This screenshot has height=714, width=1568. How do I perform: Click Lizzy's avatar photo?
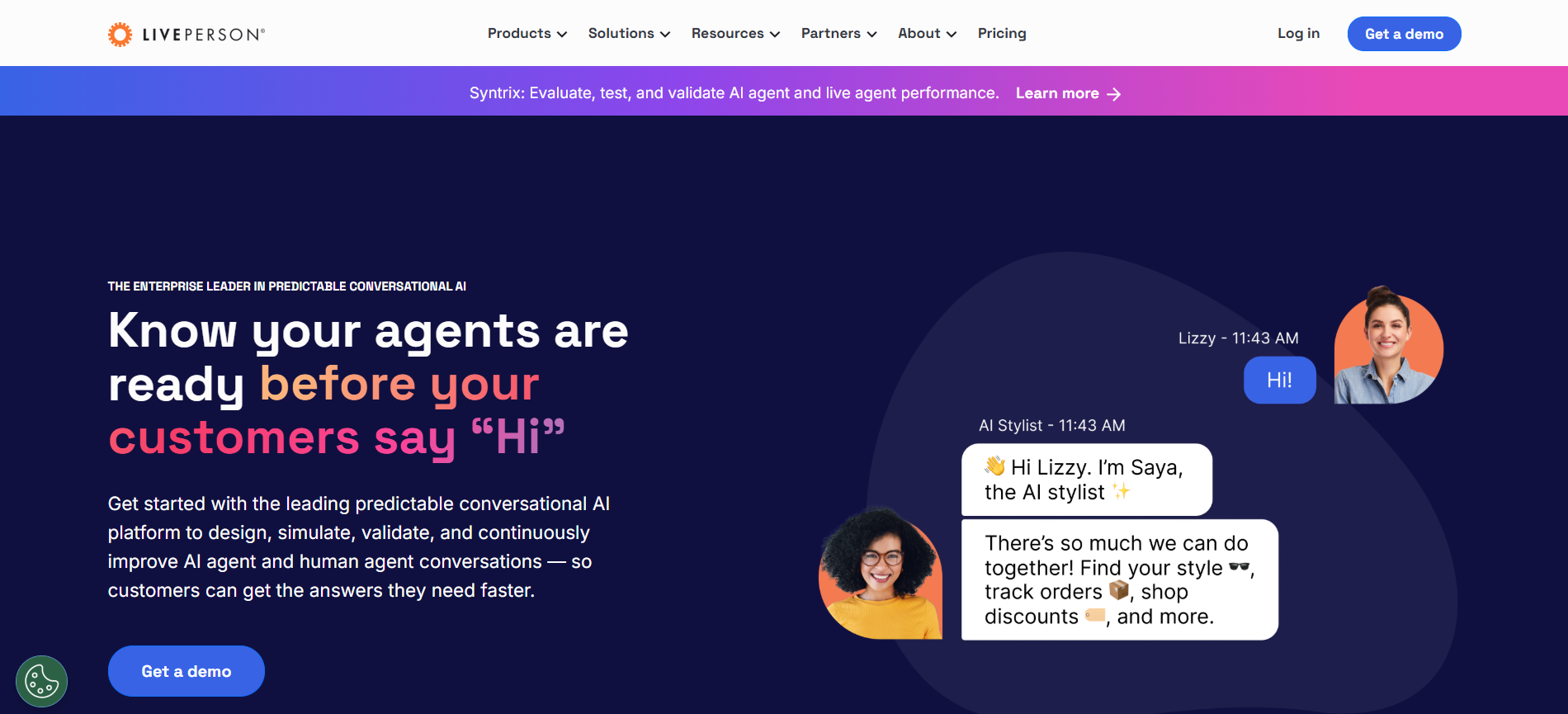(x=1389, y=347)
